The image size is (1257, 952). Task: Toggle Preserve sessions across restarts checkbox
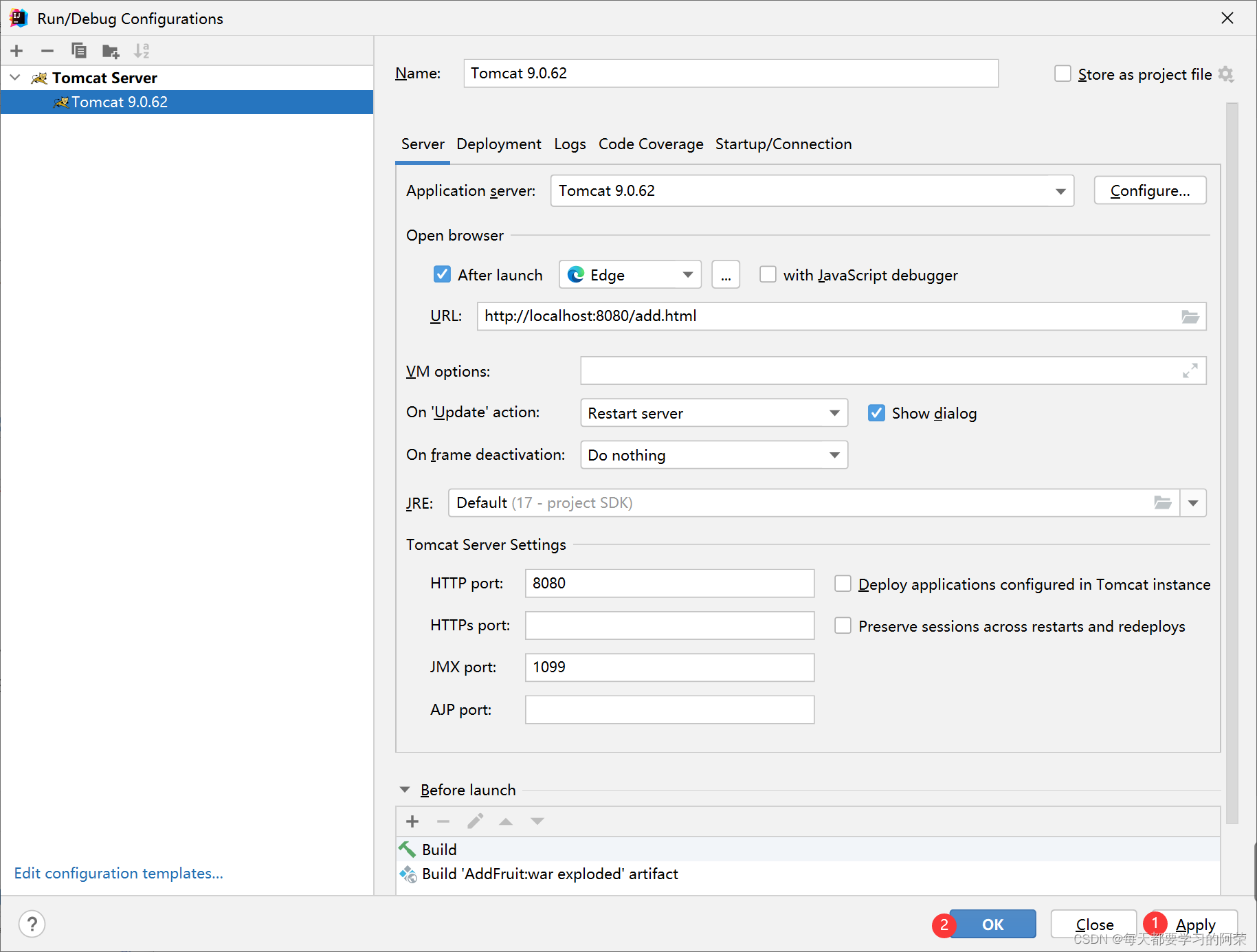(843, 626)
